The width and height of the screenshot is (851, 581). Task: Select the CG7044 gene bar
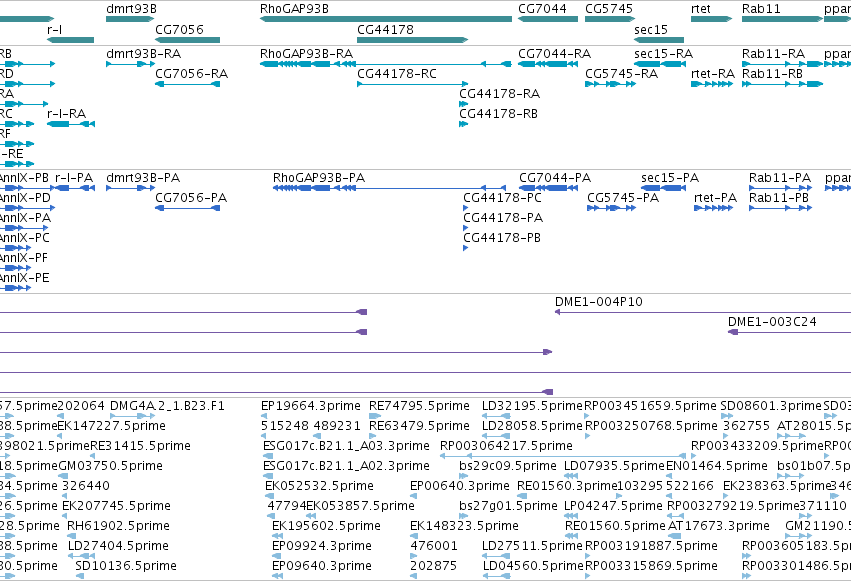[548, 19]
